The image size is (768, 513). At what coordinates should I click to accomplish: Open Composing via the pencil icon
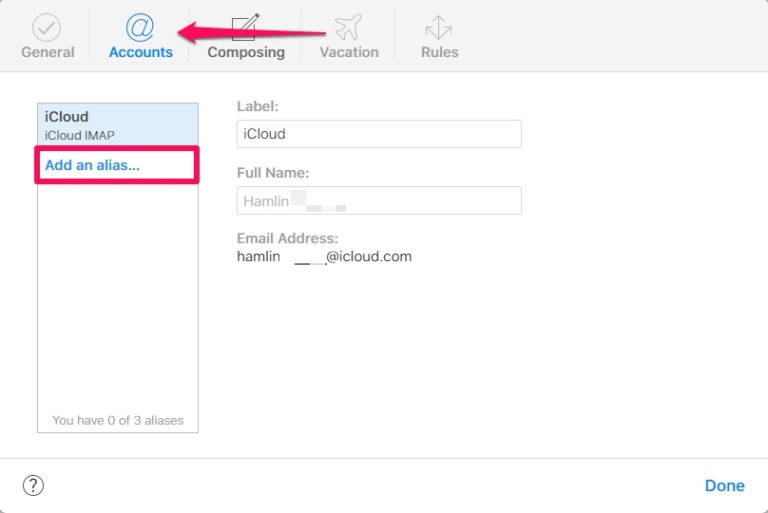click(x=245, y=27)
